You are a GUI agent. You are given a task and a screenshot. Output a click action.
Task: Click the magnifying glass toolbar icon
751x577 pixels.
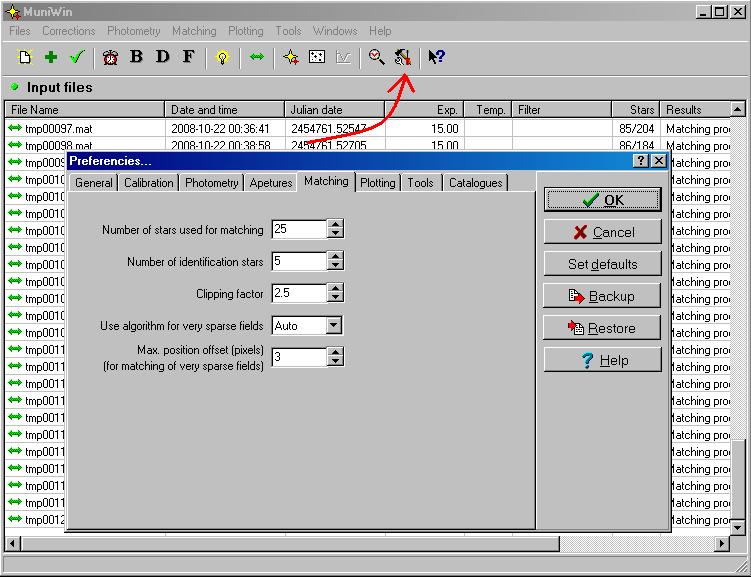coord(376,57)
